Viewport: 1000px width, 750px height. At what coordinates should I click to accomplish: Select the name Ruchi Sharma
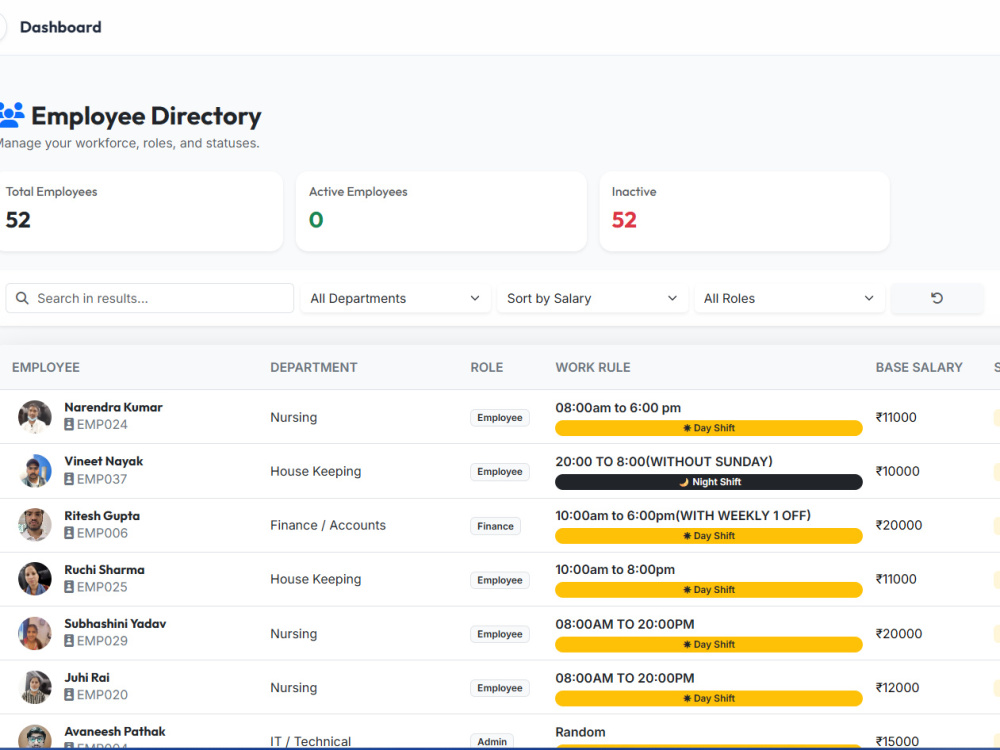tap(105, 570)
